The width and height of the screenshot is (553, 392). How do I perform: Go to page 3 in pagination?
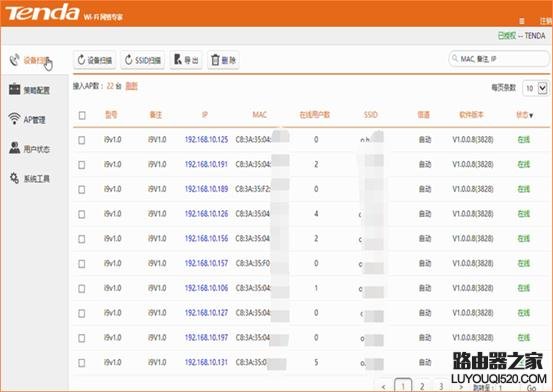click(441, 386)
